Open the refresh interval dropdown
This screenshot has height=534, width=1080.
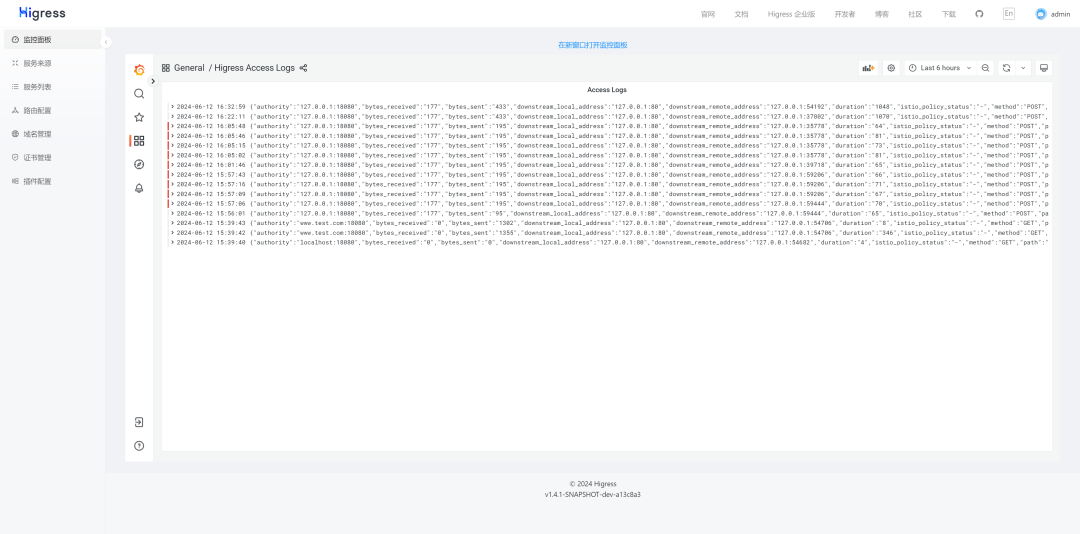coord(1023,68)
